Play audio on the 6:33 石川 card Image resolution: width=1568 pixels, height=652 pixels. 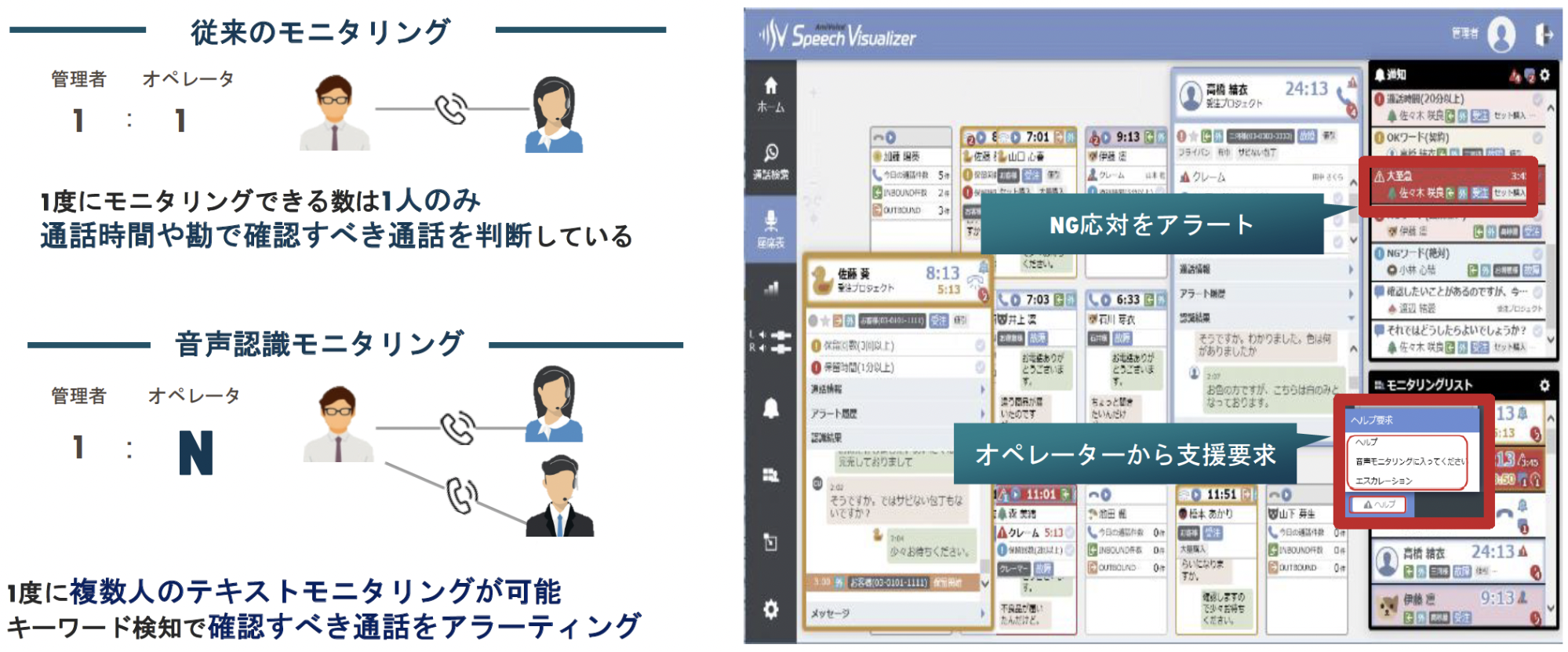point(1106,300)
